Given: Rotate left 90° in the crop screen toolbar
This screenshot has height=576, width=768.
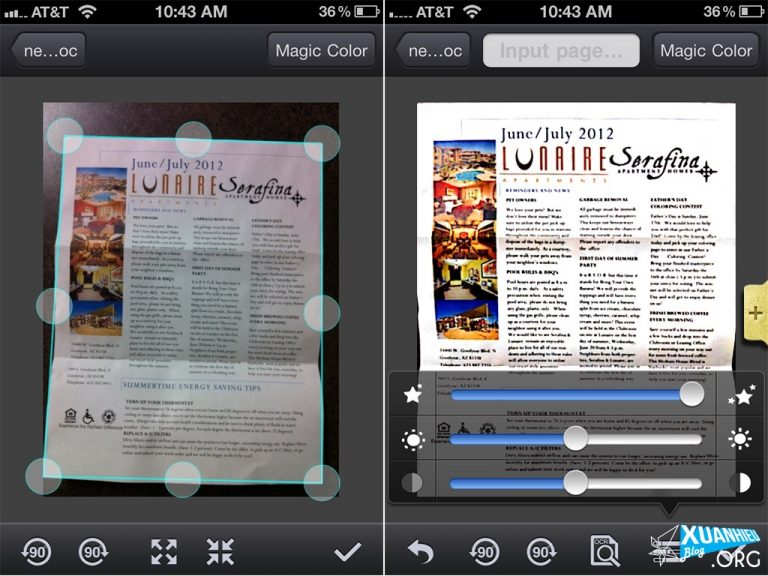Looking at the screenshot, I should 36,552.
